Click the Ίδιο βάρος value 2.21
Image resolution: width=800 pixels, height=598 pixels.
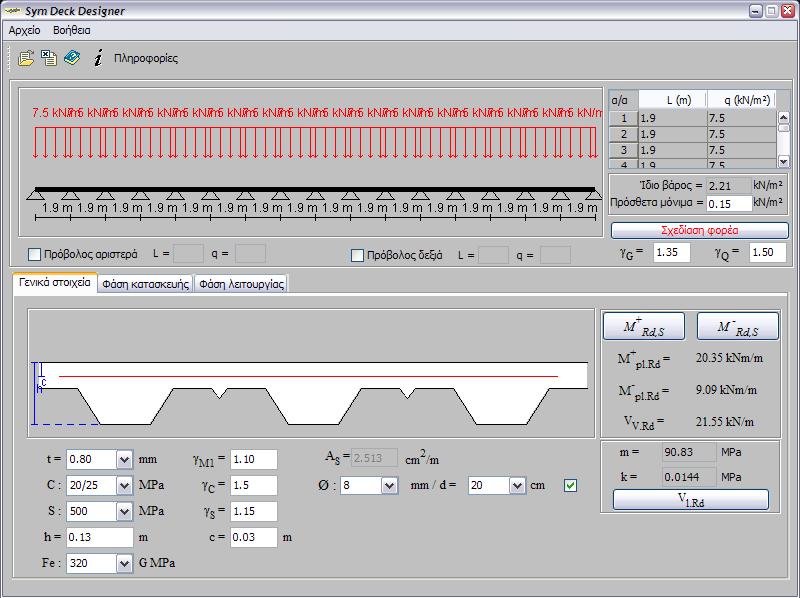click(729, 186)
